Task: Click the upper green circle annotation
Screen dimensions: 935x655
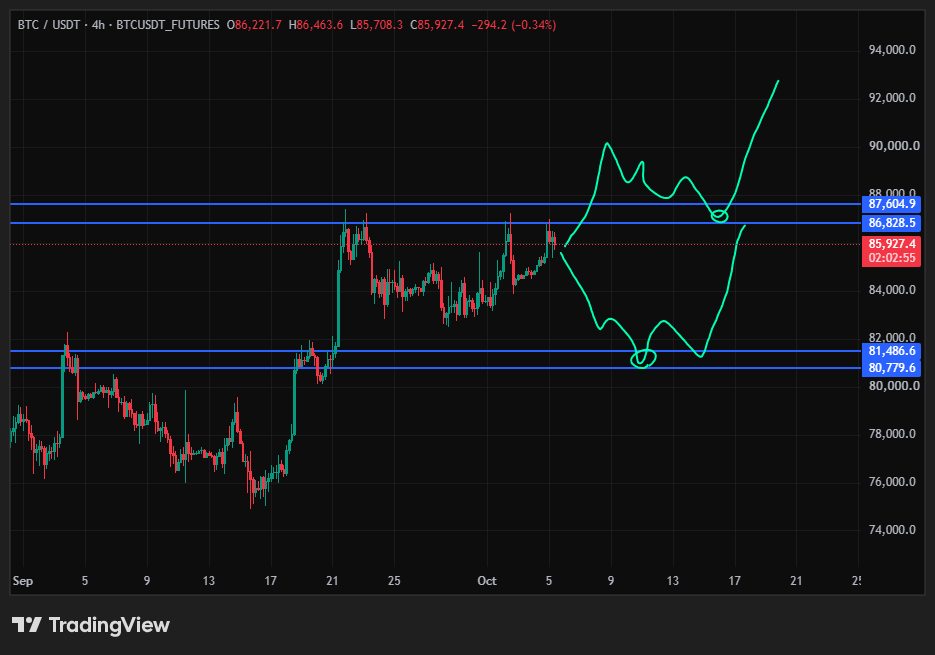Action: tap(720, 216)
